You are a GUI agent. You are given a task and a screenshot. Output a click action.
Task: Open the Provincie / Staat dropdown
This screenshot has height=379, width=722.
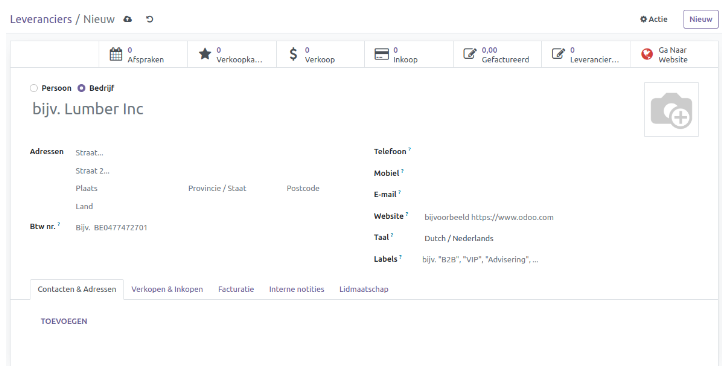tap(233, 188)
